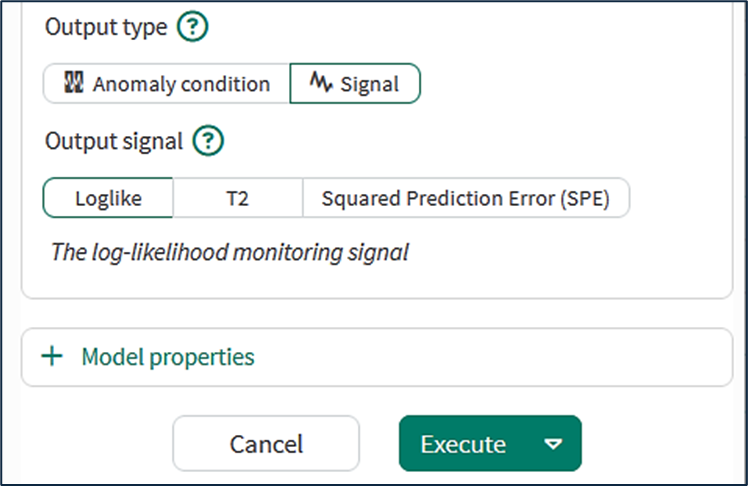Click the waveform icon on Signal
Screen dimensions: 748x486
(x=320, y=84)
